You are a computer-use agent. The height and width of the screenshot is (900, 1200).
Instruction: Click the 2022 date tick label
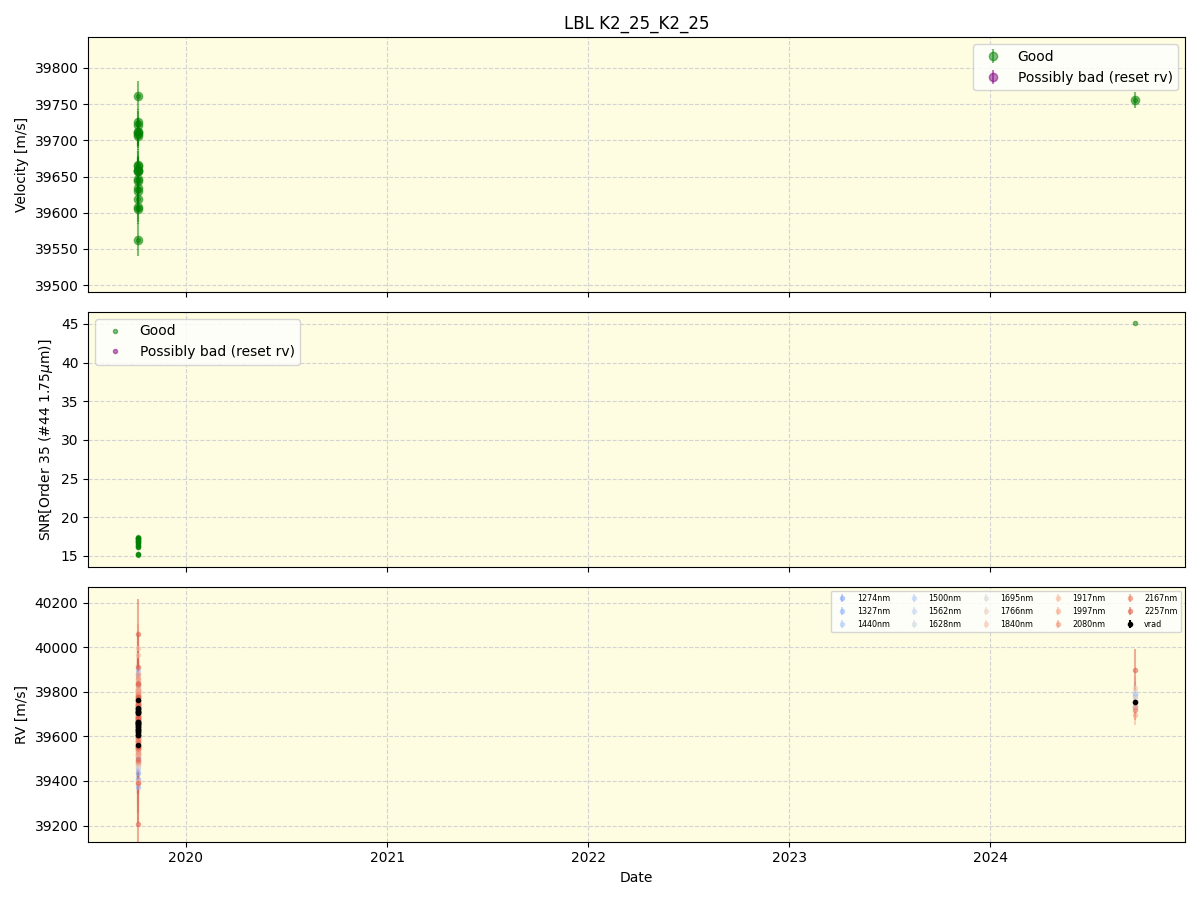click(x=588, y=857)
